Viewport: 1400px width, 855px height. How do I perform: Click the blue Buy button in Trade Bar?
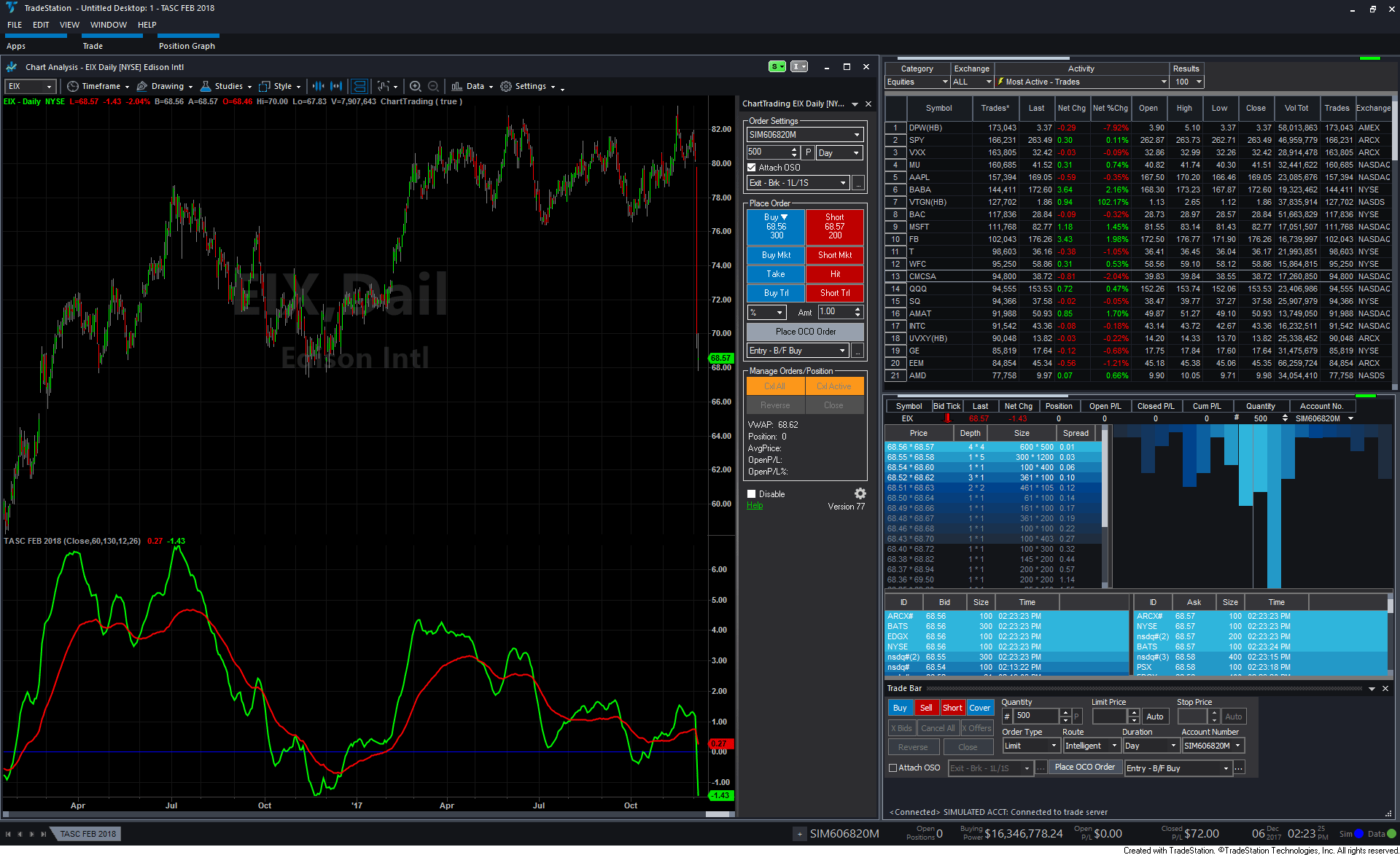point(900,708)
